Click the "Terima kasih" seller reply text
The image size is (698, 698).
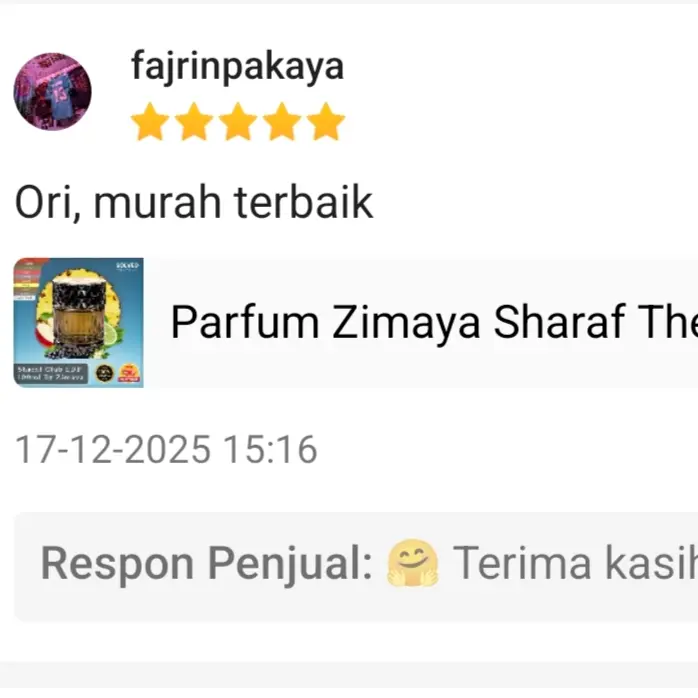click(575, 564)
